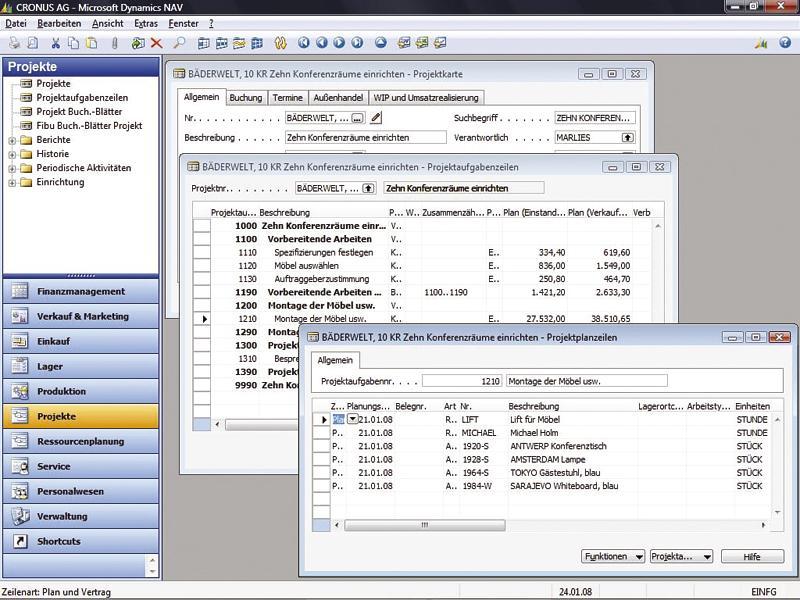Open the Funktionen dropdown button

[613, 556]
